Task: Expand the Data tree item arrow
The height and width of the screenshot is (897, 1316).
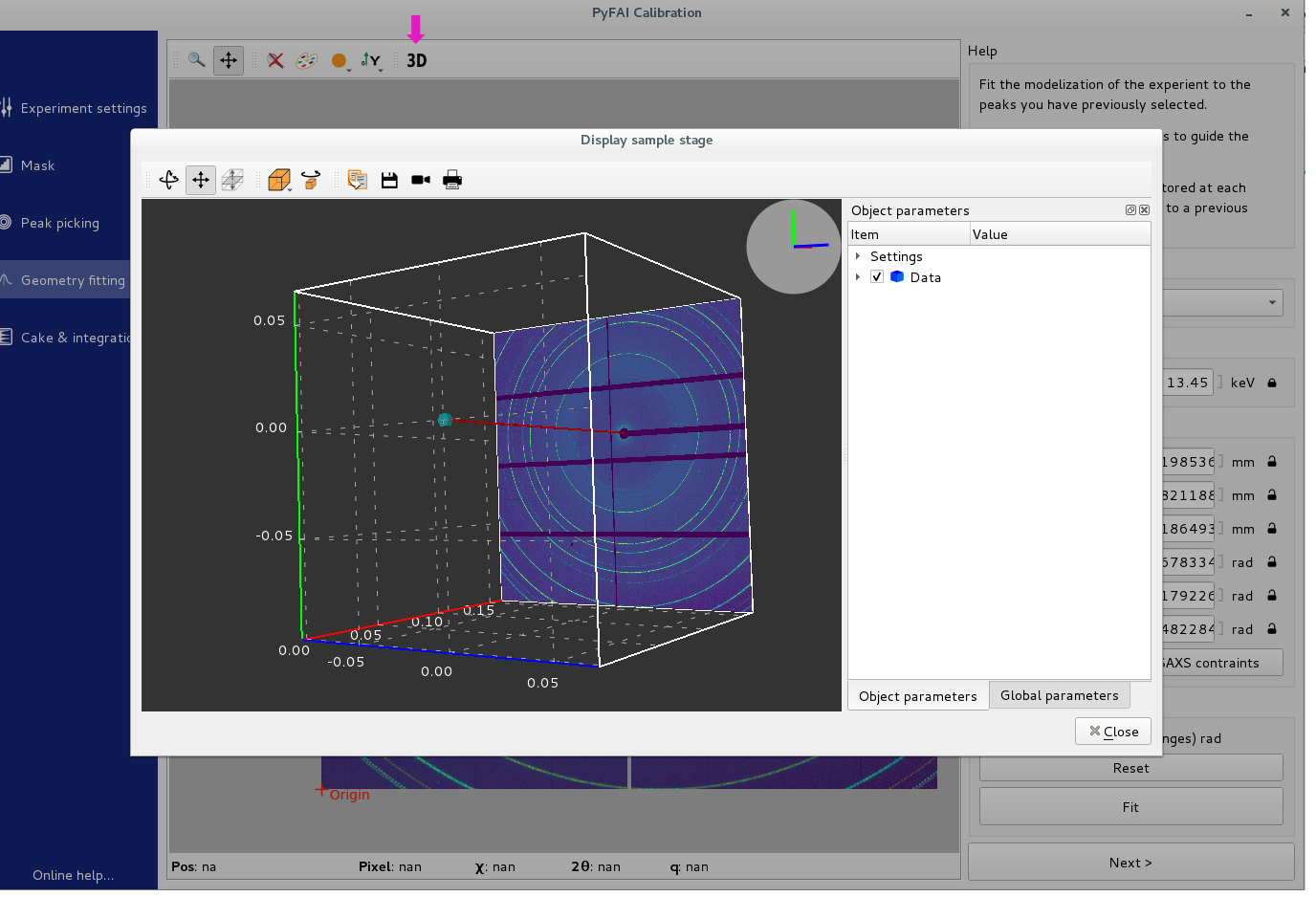Action: pos(858,277)
